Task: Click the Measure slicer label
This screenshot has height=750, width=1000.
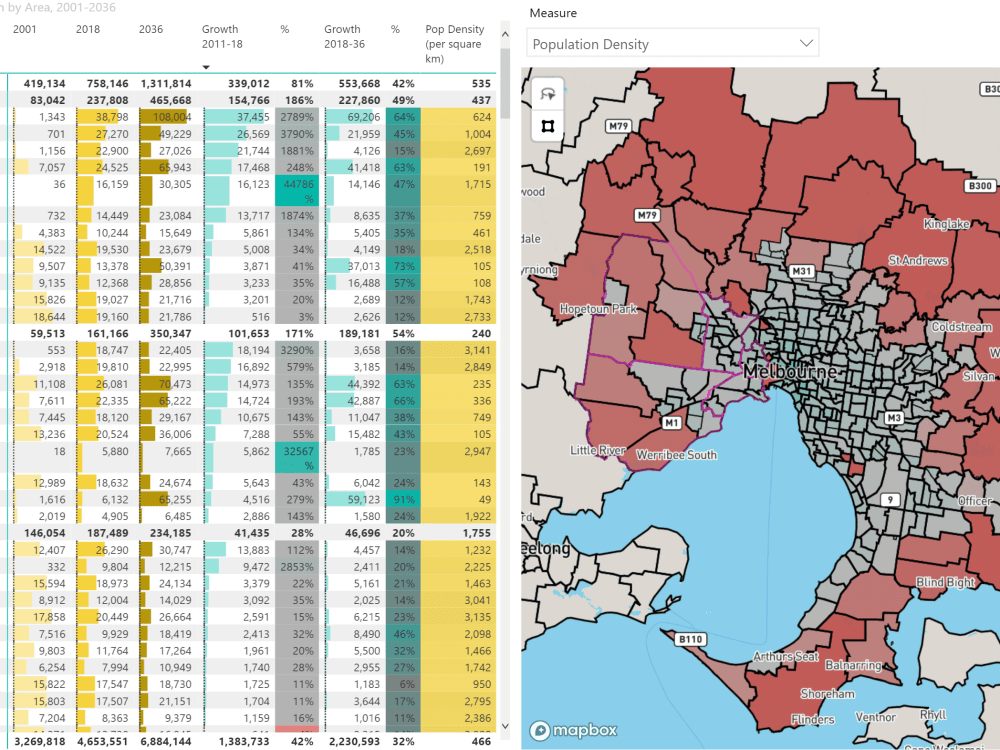Action: [x=553, y=13]
